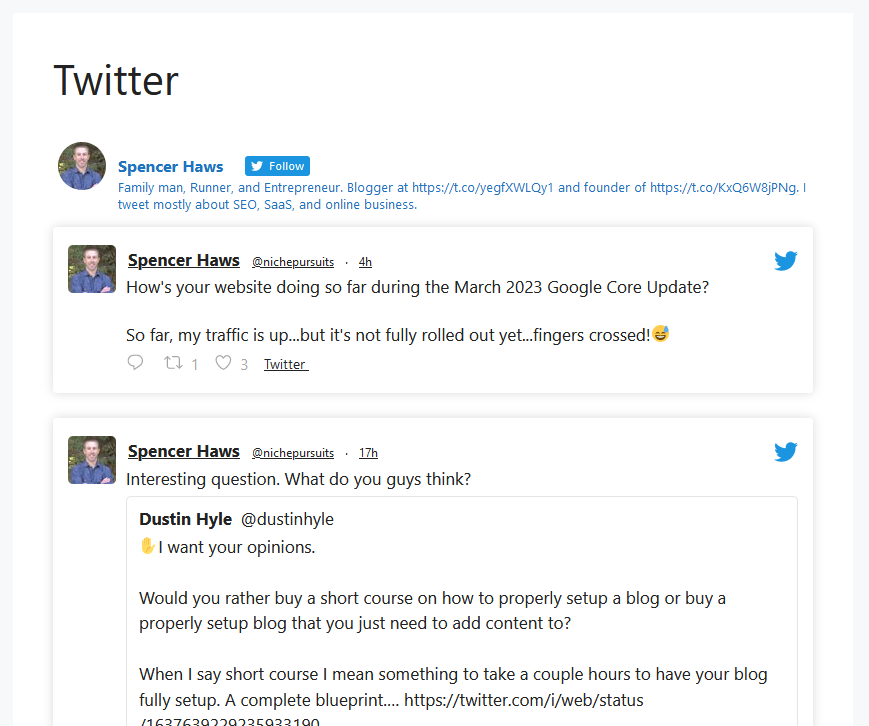Click Spencer Haws name on second tweet
The height and width of the screenshot is (726, 869).
point(183,451)
